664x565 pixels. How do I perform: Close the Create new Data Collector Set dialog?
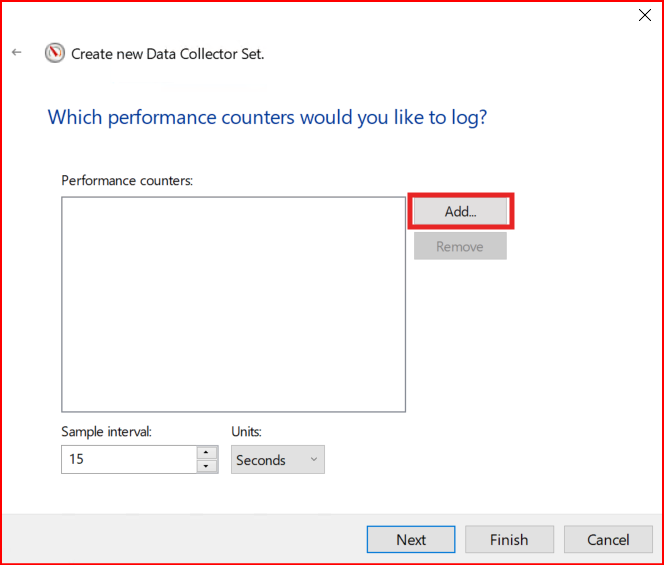pyautogui.click(x=646, y=15)
